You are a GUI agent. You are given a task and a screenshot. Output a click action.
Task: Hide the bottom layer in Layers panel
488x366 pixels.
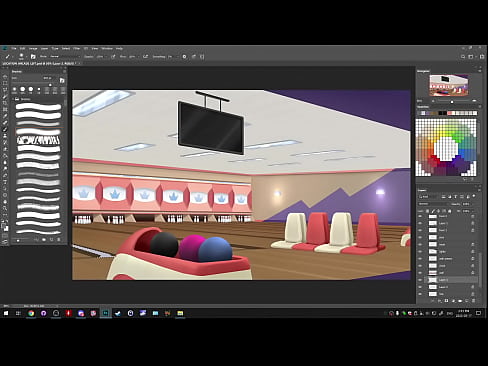pyautogui.click(x=420, y=294)
